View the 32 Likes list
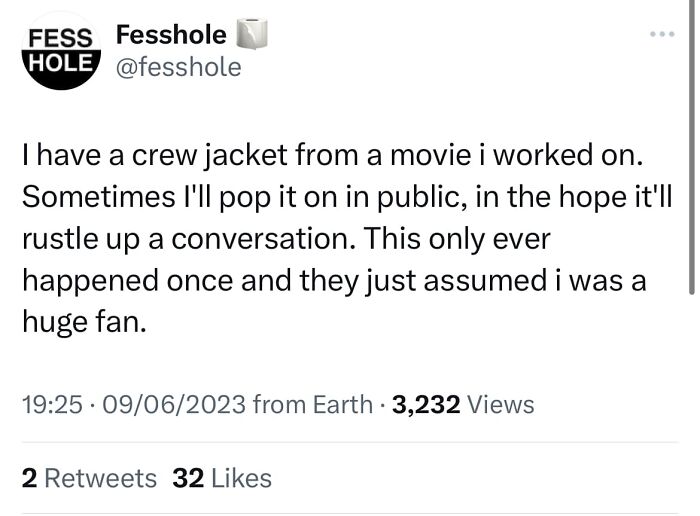 coord(222,478)
